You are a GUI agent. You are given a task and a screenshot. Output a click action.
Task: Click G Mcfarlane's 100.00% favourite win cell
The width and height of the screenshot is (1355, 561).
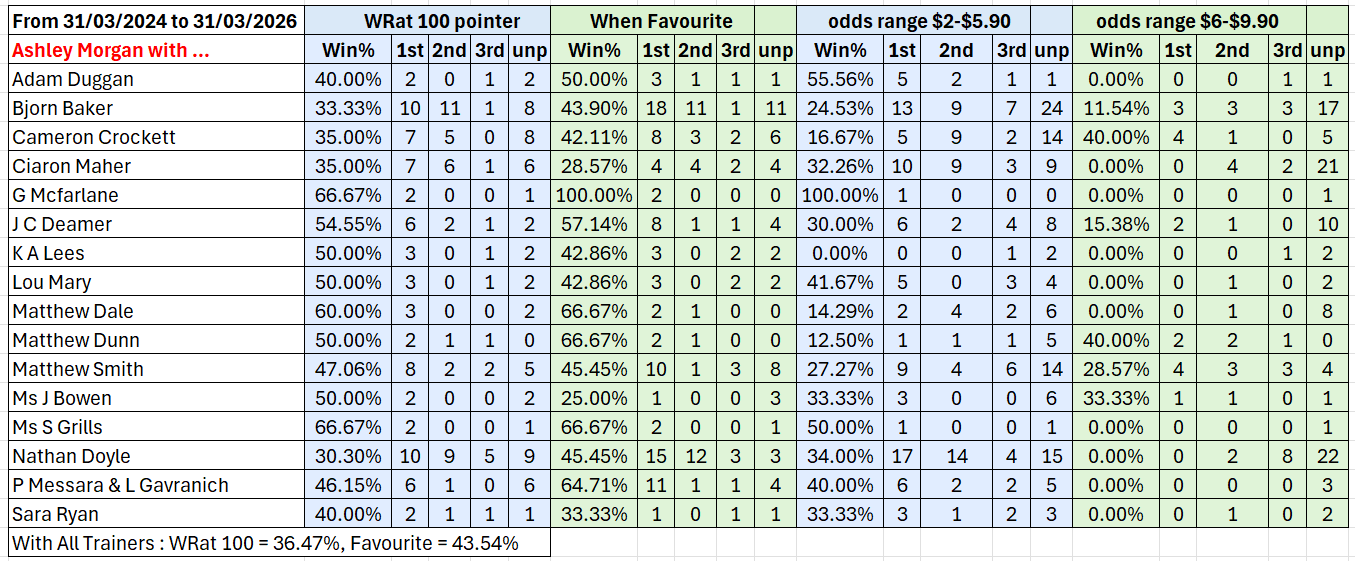(x=598, y=195)
